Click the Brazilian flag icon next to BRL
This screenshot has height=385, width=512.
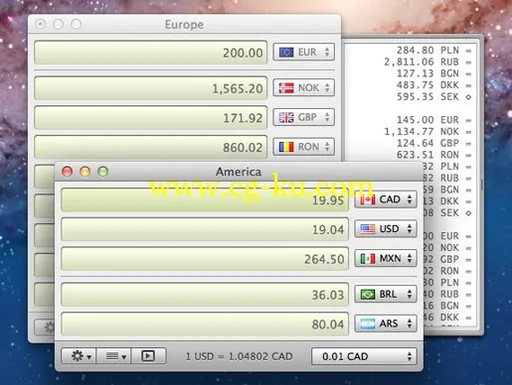pyautogui.click(x=368, y=294)
